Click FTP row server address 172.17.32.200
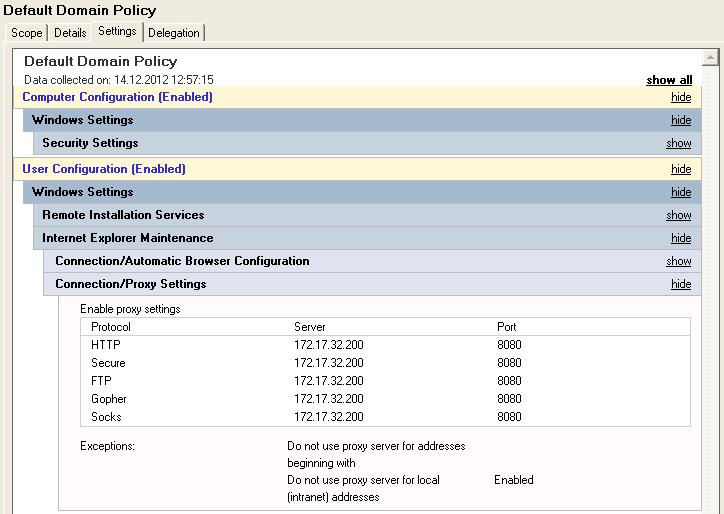724x514 pixels. (329, 381)
